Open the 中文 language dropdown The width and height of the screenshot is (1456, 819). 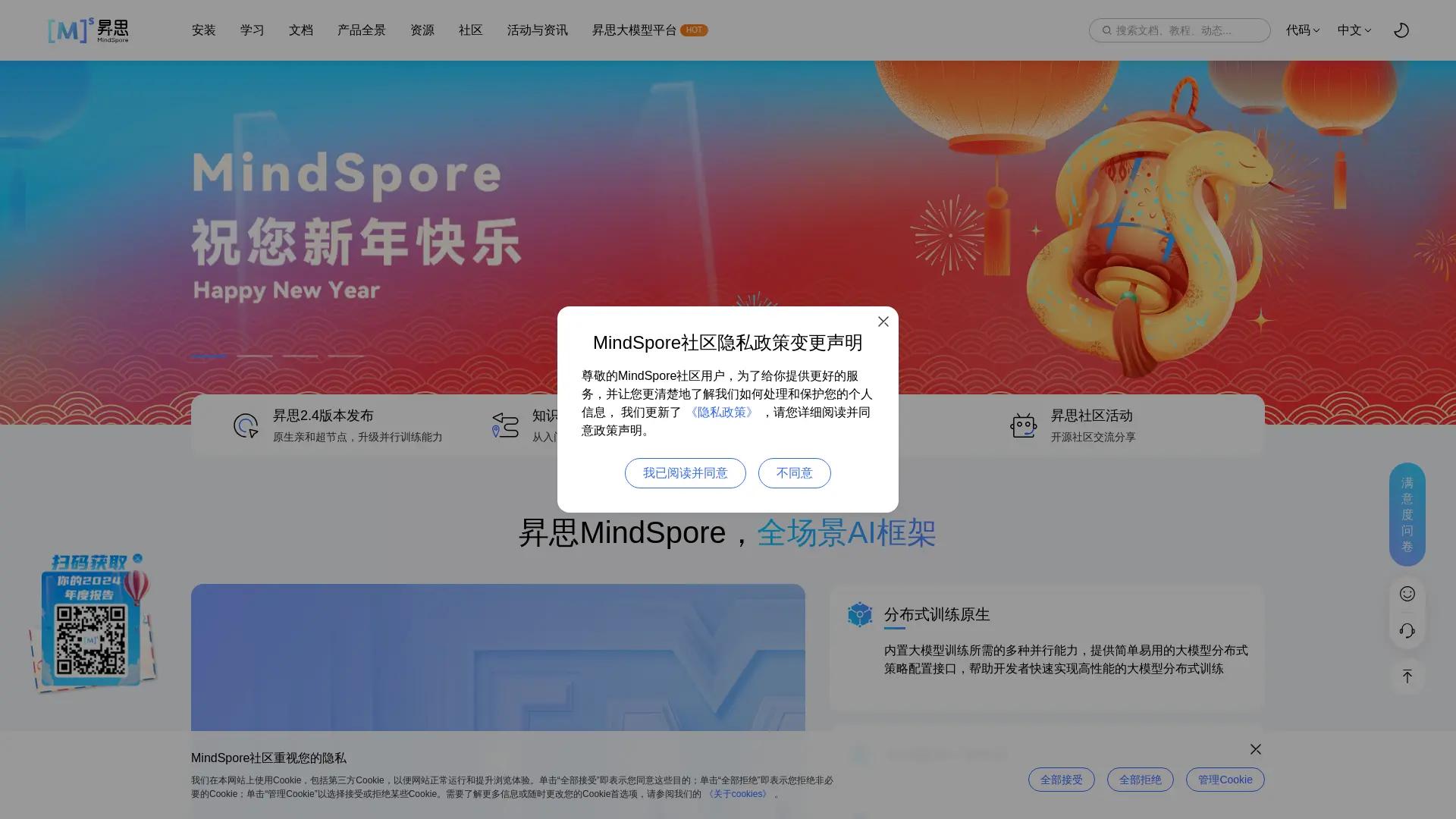pos(1354,30)
